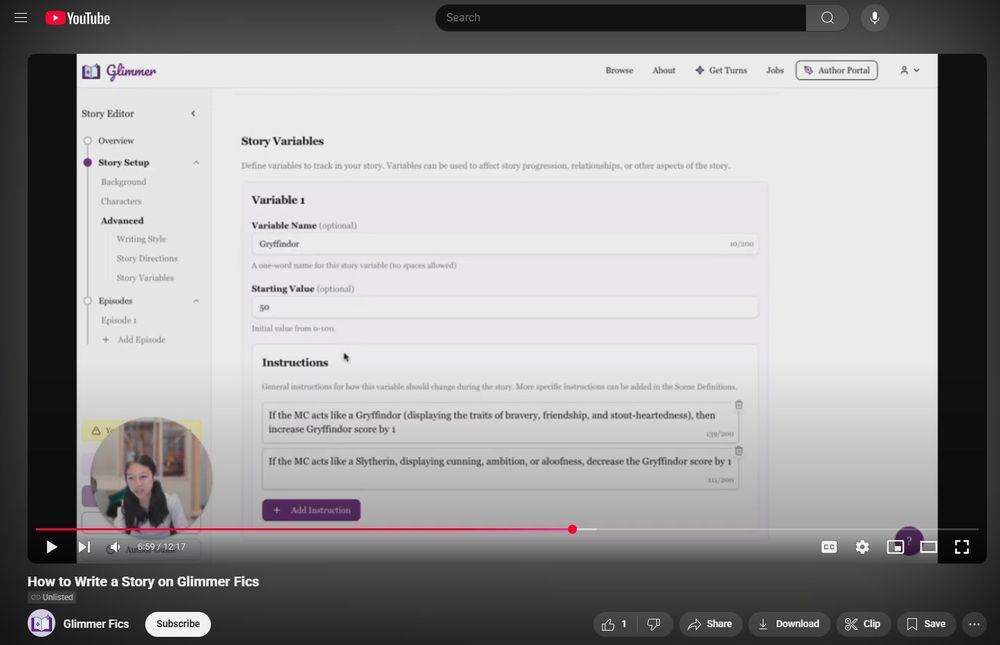Image resolution: width=1000 pixels, height=645 pixels.
Task: Toggle closed captions on the player
Action: click(x=829, y=547)
